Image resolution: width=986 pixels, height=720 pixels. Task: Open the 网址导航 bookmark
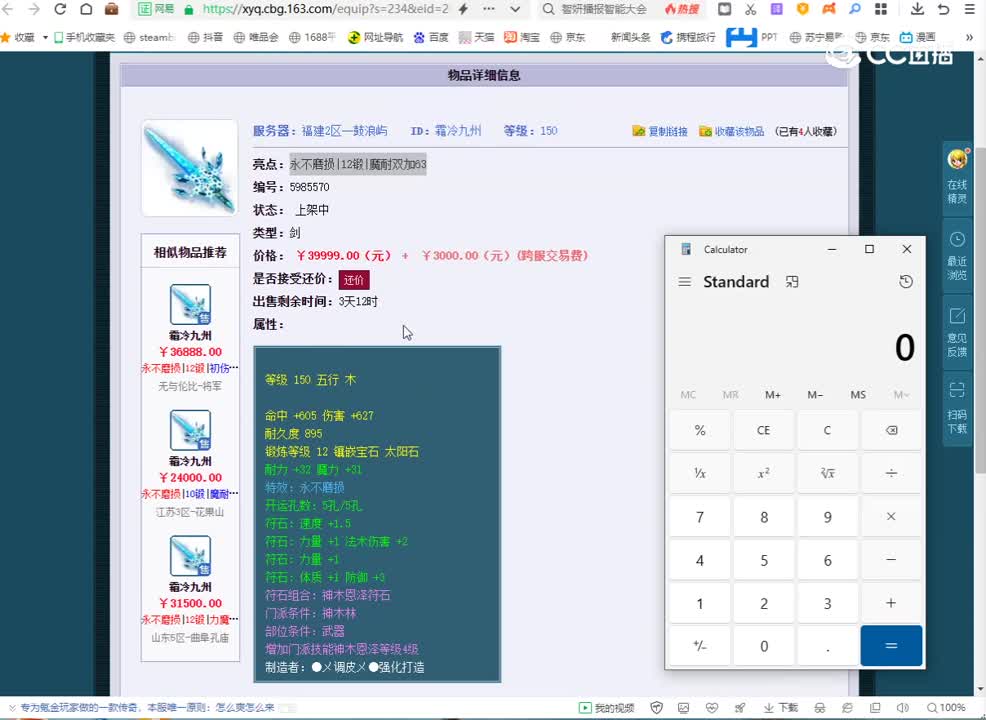point(375,38)
